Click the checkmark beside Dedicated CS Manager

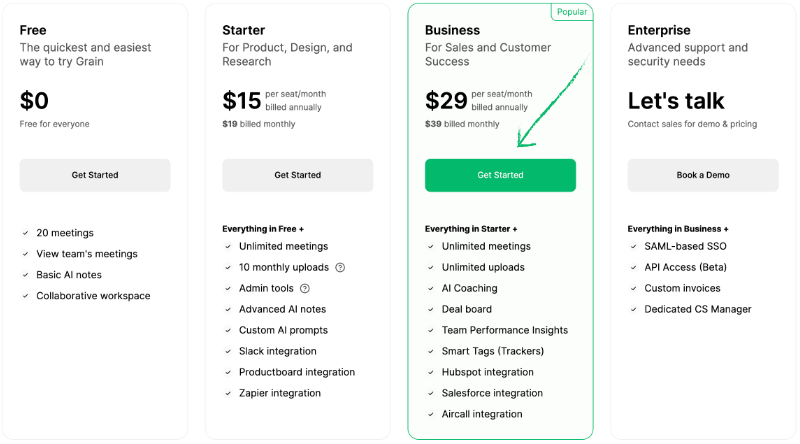tap(633, 309)
